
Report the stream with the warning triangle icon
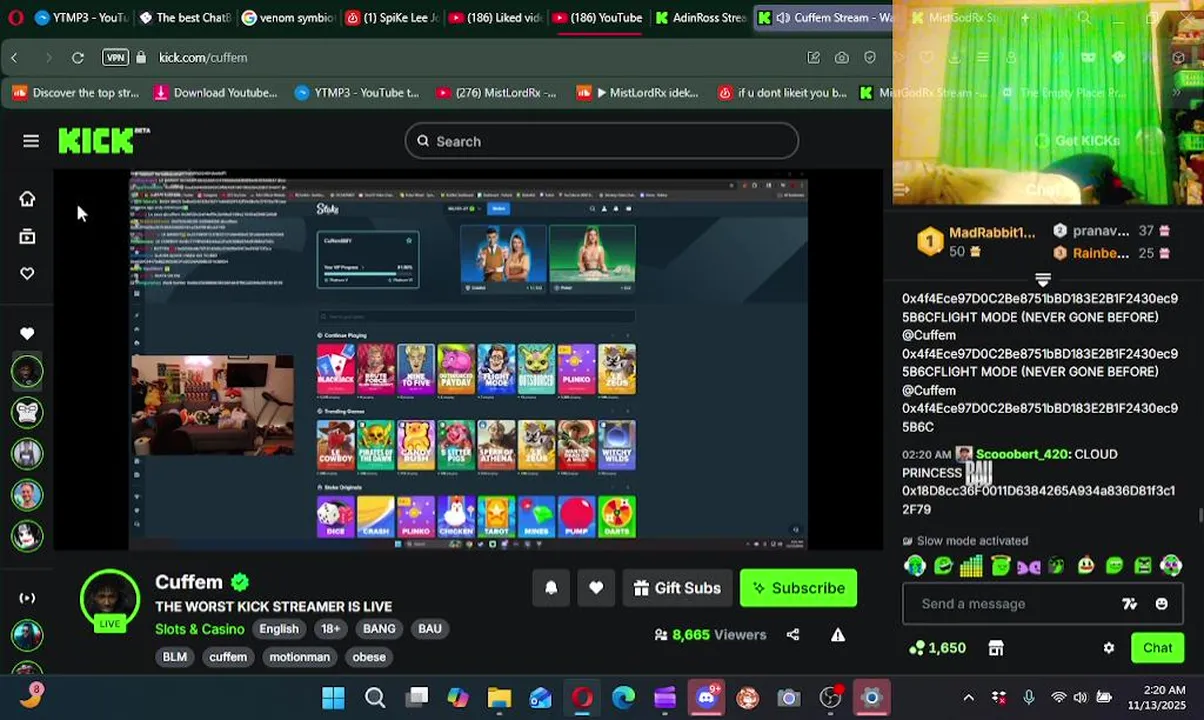(838, 634)
